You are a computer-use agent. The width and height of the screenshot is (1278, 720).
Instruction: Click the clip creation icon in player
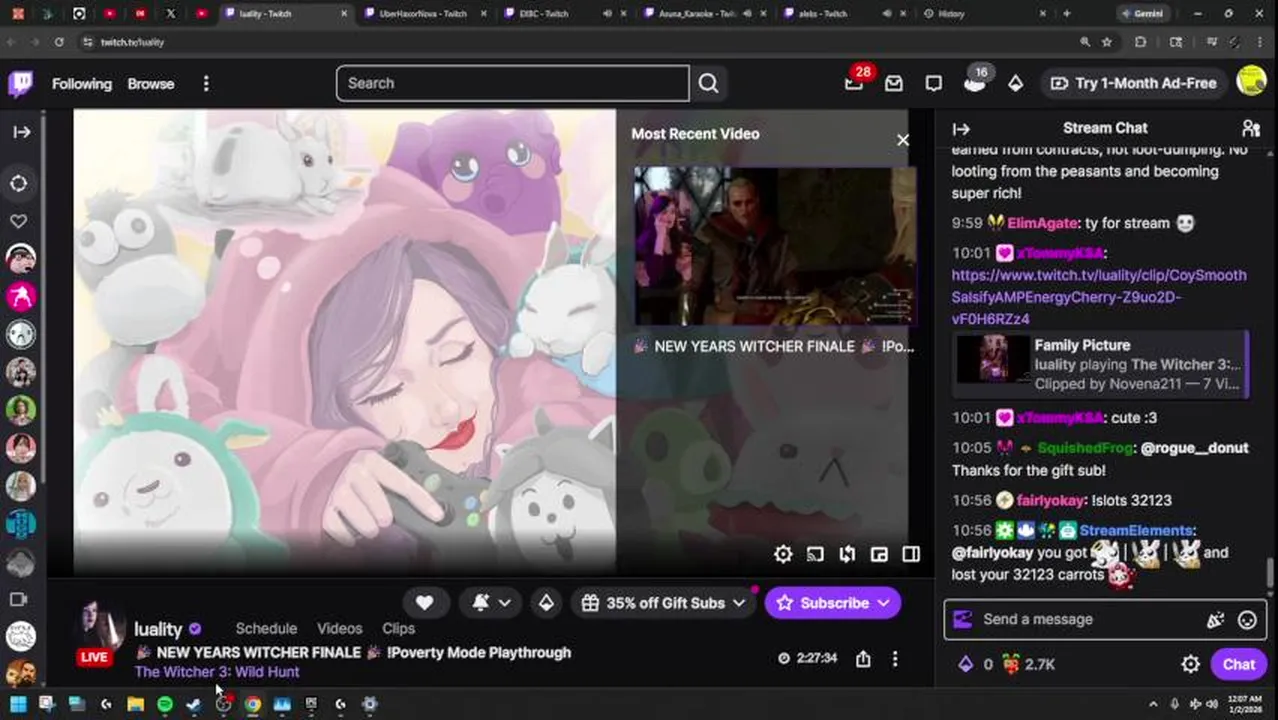847,554
